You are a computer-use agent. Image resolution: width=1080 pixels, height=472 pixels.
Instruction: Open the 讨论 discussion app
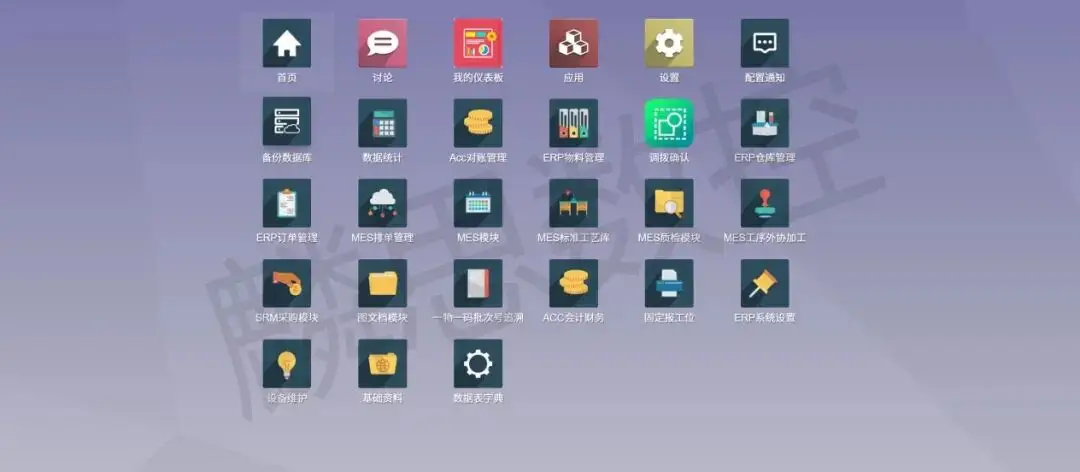pyautogui.click(x=382, y=43)
